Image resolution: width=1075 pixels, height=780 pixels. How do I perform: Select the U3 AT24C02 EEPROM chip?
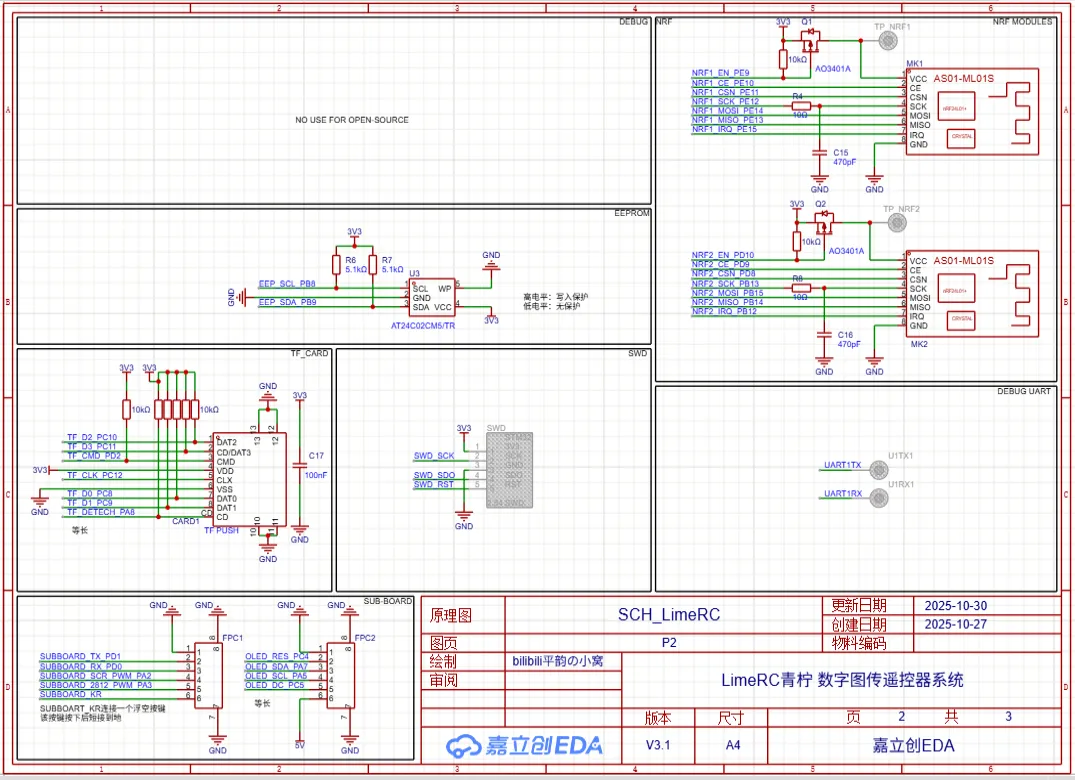pos(432,297)
